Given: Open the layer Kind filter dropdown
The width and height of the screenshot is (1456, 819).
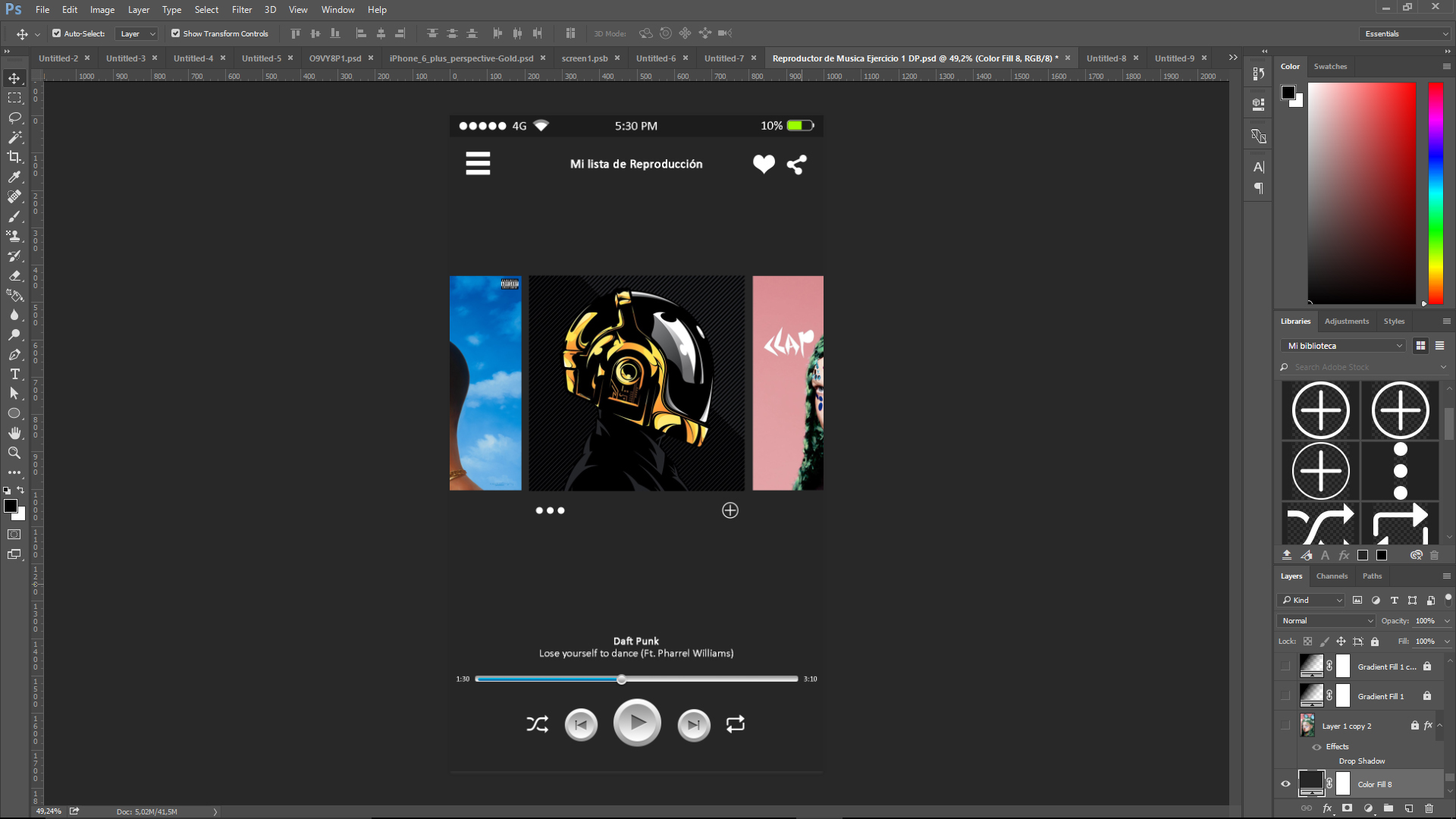Looking at the screenshot, I should click(x=1311, y=601).
